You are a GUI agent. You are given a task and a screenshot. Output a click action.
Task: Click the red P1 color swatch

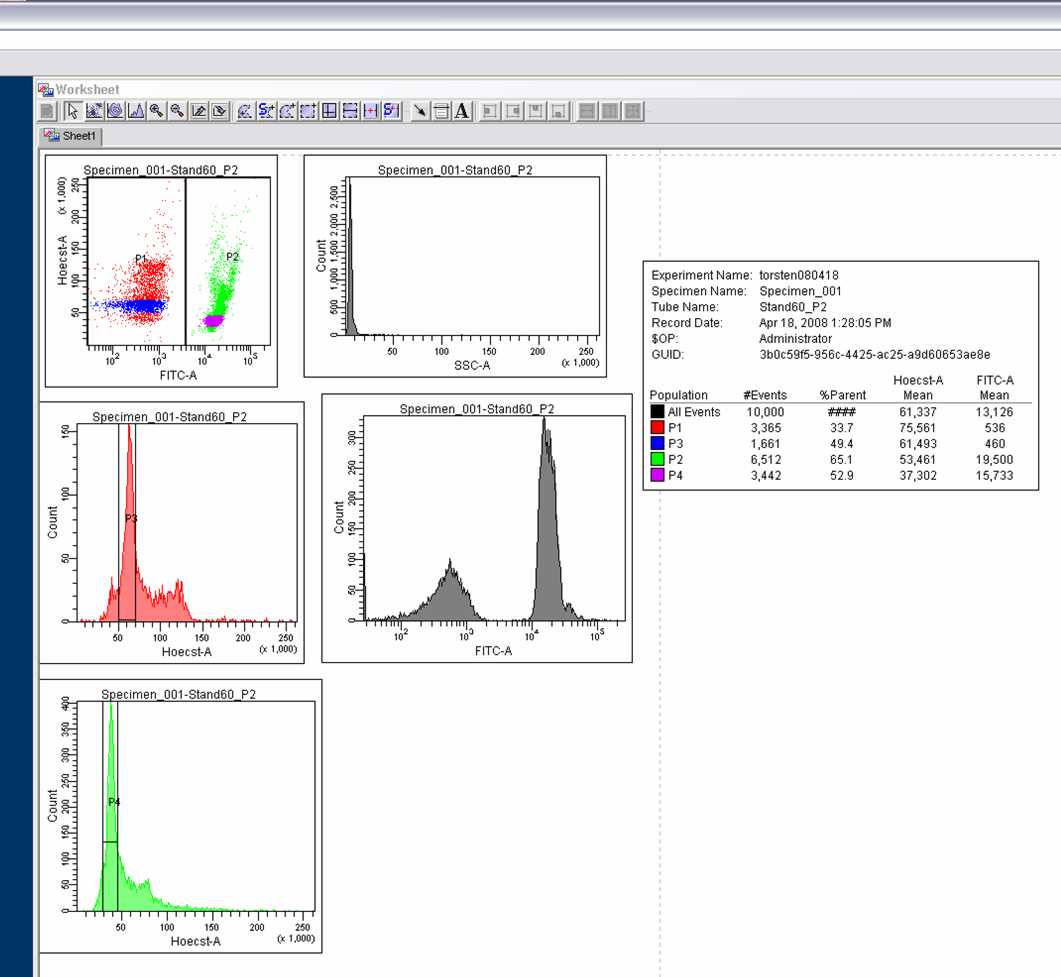(657, 428)
